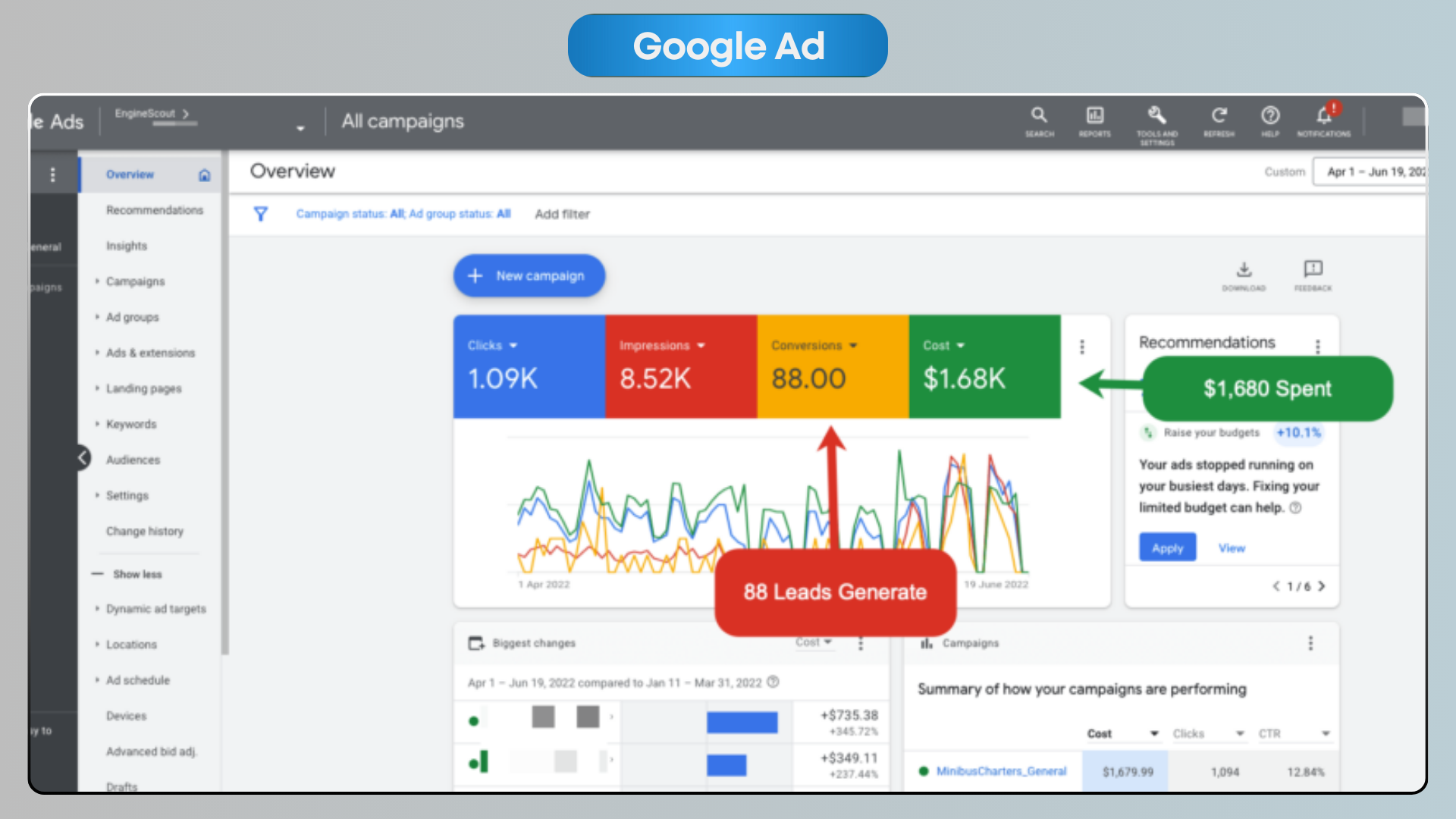The image size is (1456, 819).
Task: Open Cost metric dropdown in scorecard
Action: pyautogui.click(x=943, y=346)
